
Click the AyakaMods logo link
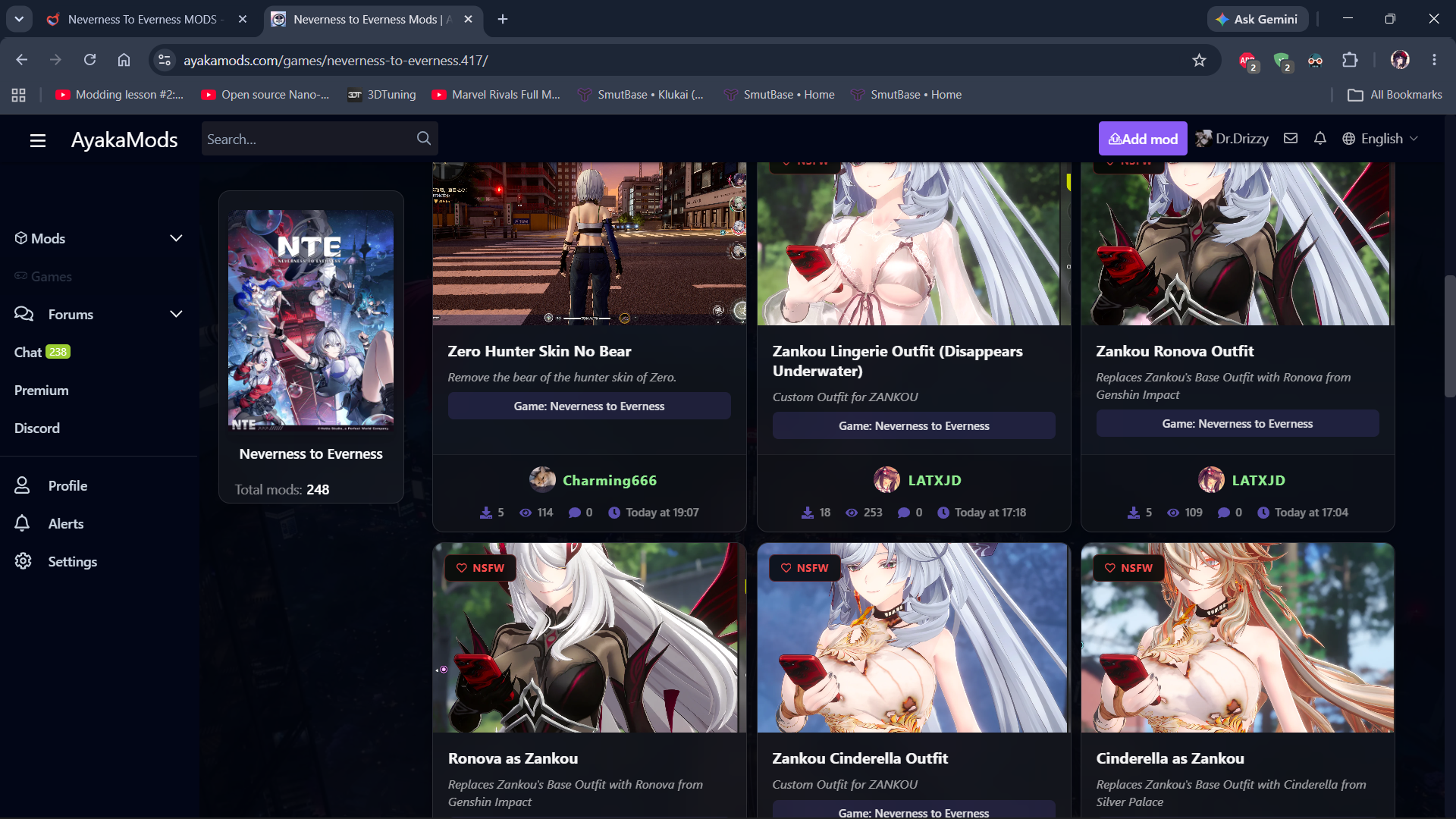click(124, 140)
